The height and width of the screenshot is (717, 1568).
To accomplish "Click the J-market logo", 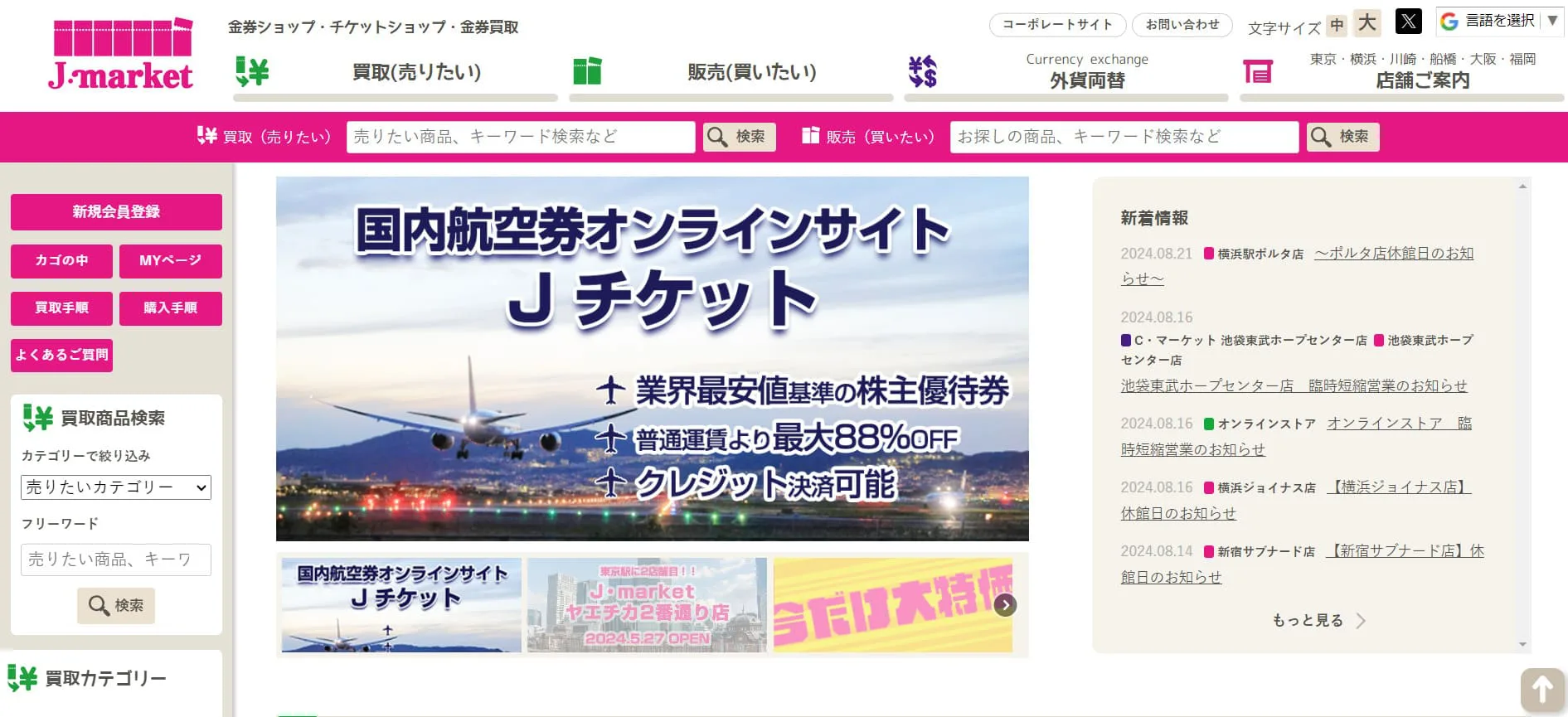I will 121,54.
